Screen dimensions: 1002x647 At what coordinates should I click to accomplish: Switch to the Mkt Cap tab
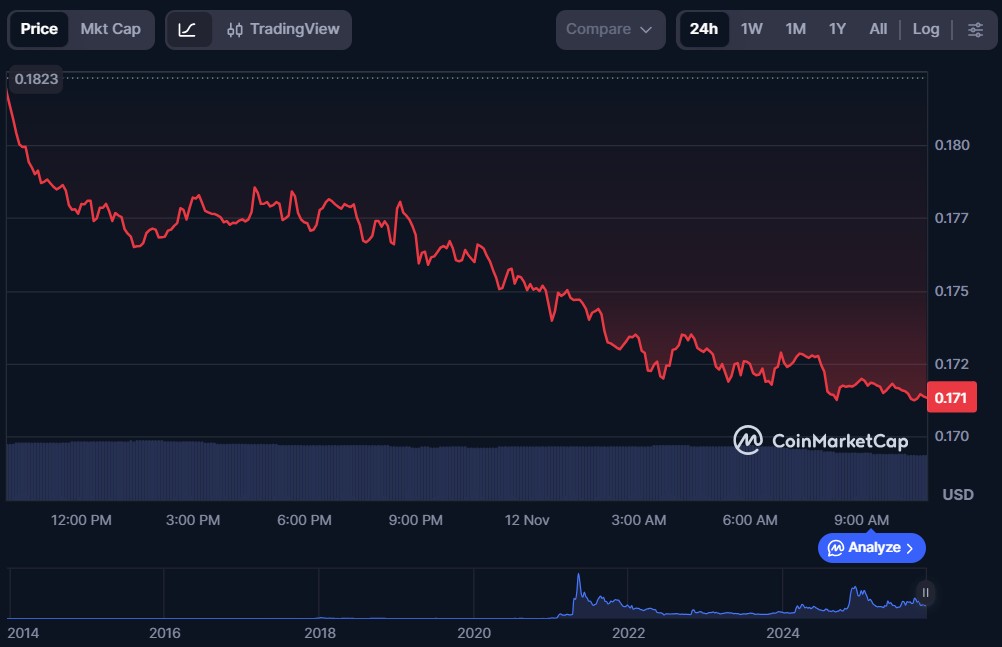coord(110,29)
